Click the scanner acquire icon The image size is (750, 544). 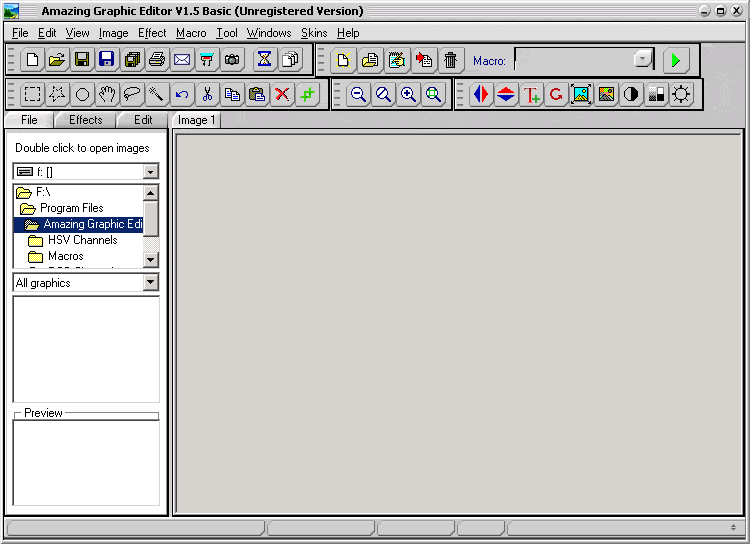(207, 60)
